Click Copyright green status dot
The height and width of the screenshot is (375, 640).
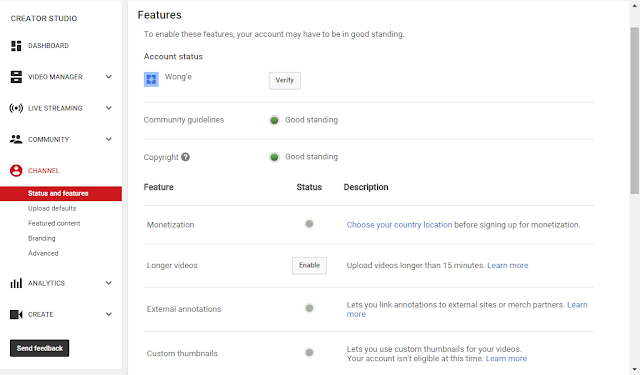274,157
